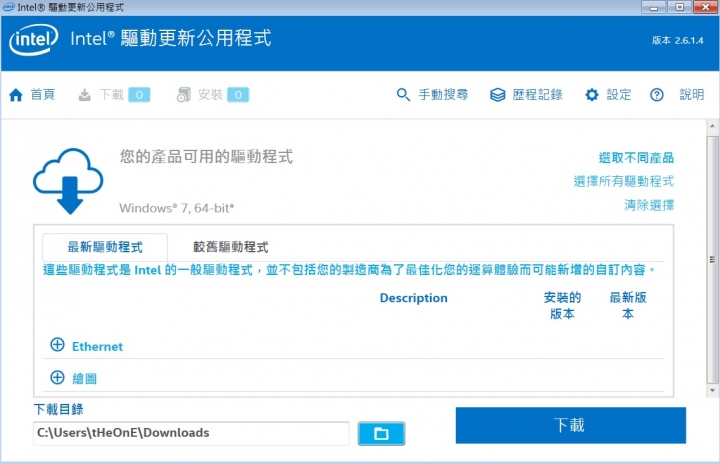Click 選擇所有驅動程式 link

pyautogui.click(x=624, y=181)
